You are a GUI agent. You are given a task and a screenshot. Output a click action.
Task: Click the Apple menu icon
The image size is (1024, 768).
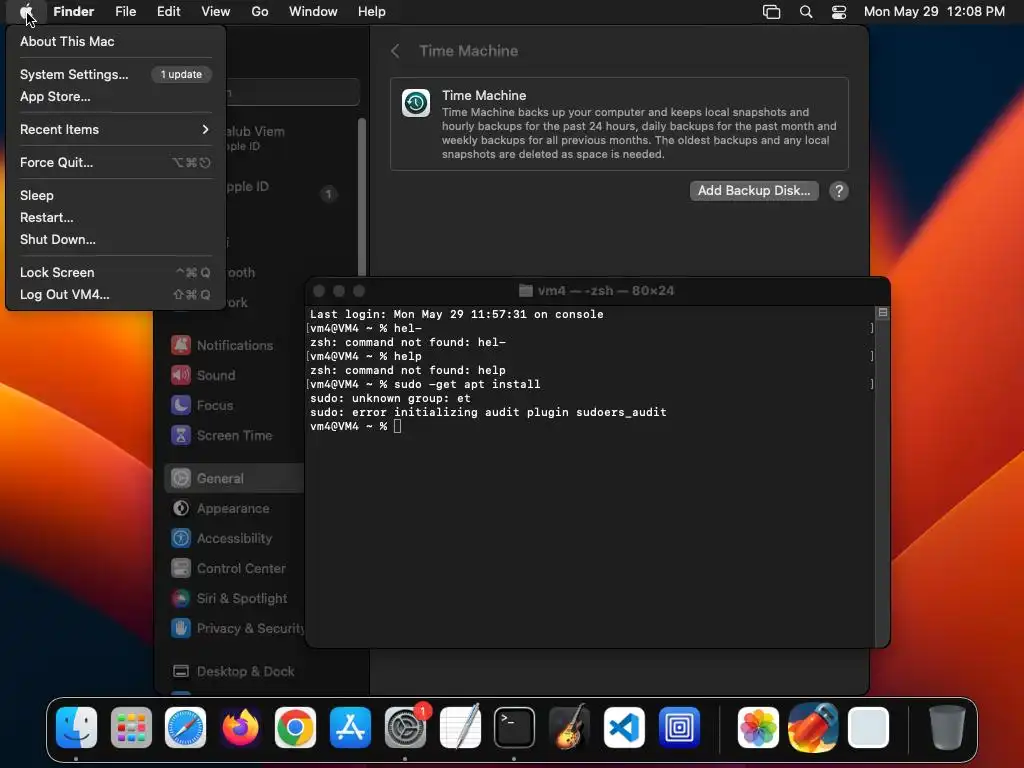[x=26, y=11]
